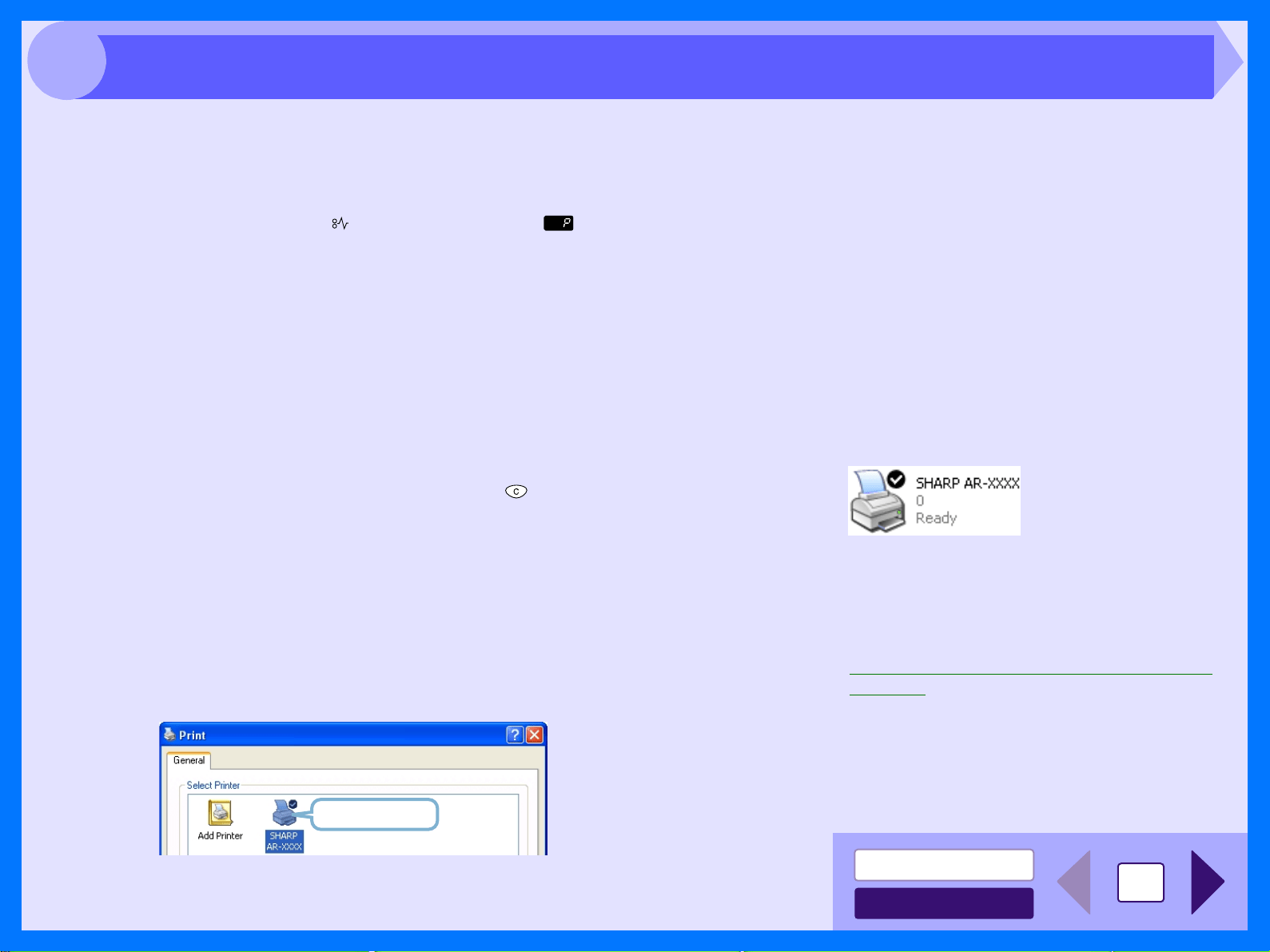Click the dark purple navigation button
Image resolution: width=1270 pixels, height=952 pixels.
tap(944, 903)
